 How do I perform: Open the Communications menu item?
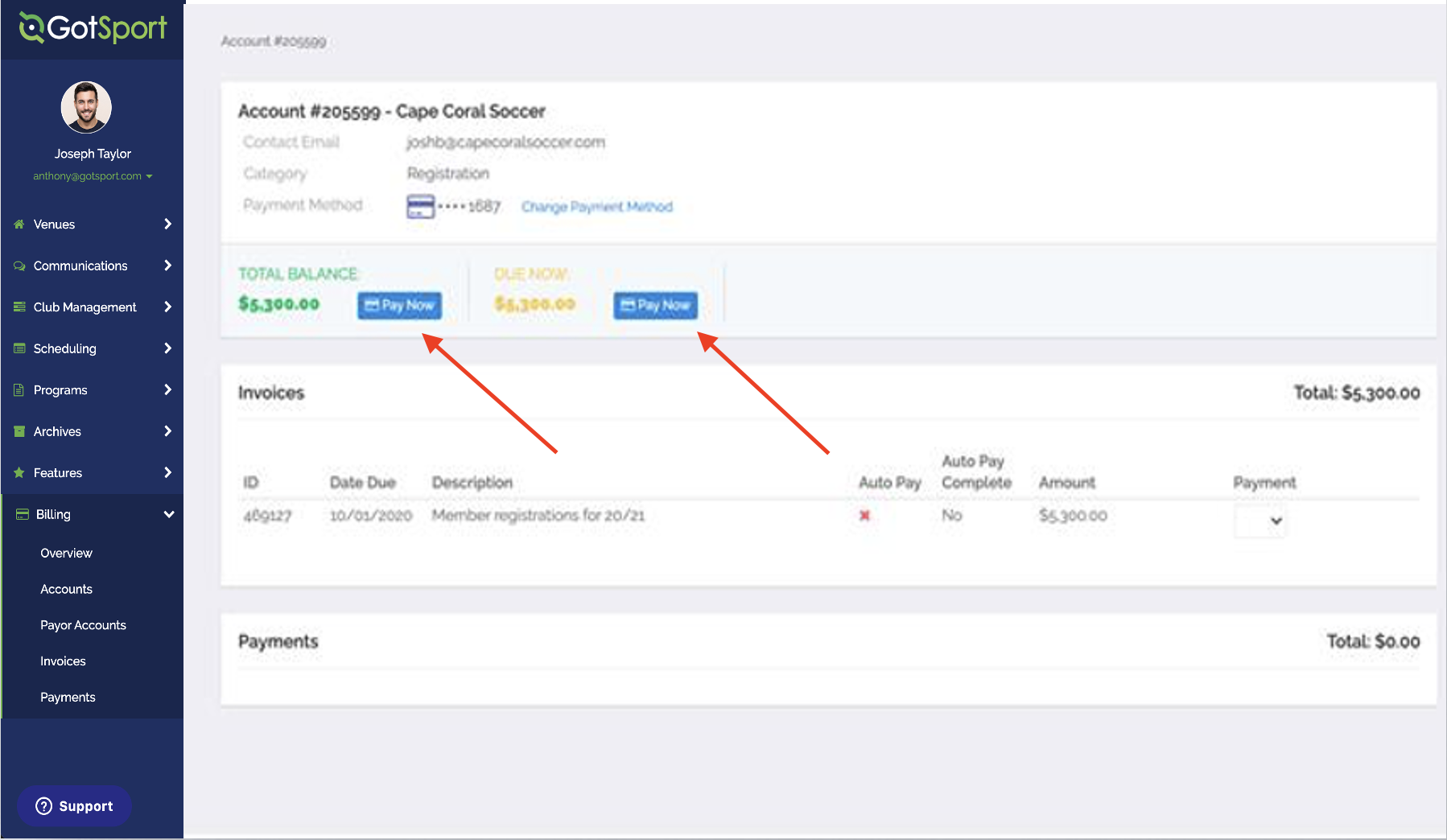[x=92, y=266]
